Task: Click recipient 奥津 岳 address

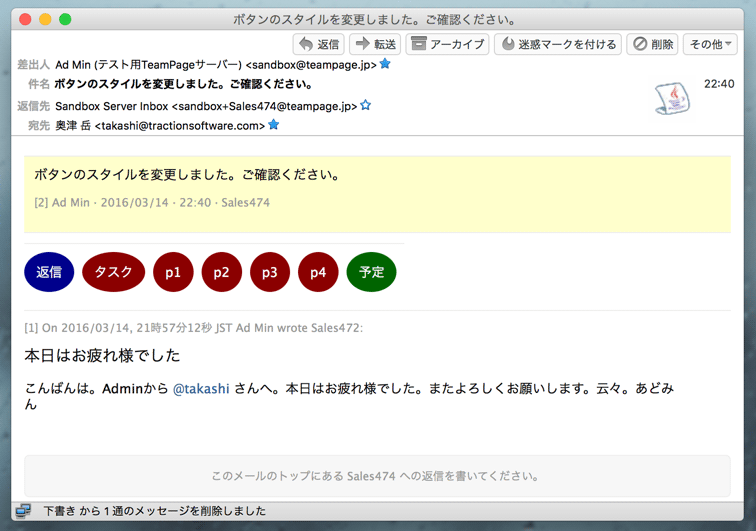Action: [160, 126]
